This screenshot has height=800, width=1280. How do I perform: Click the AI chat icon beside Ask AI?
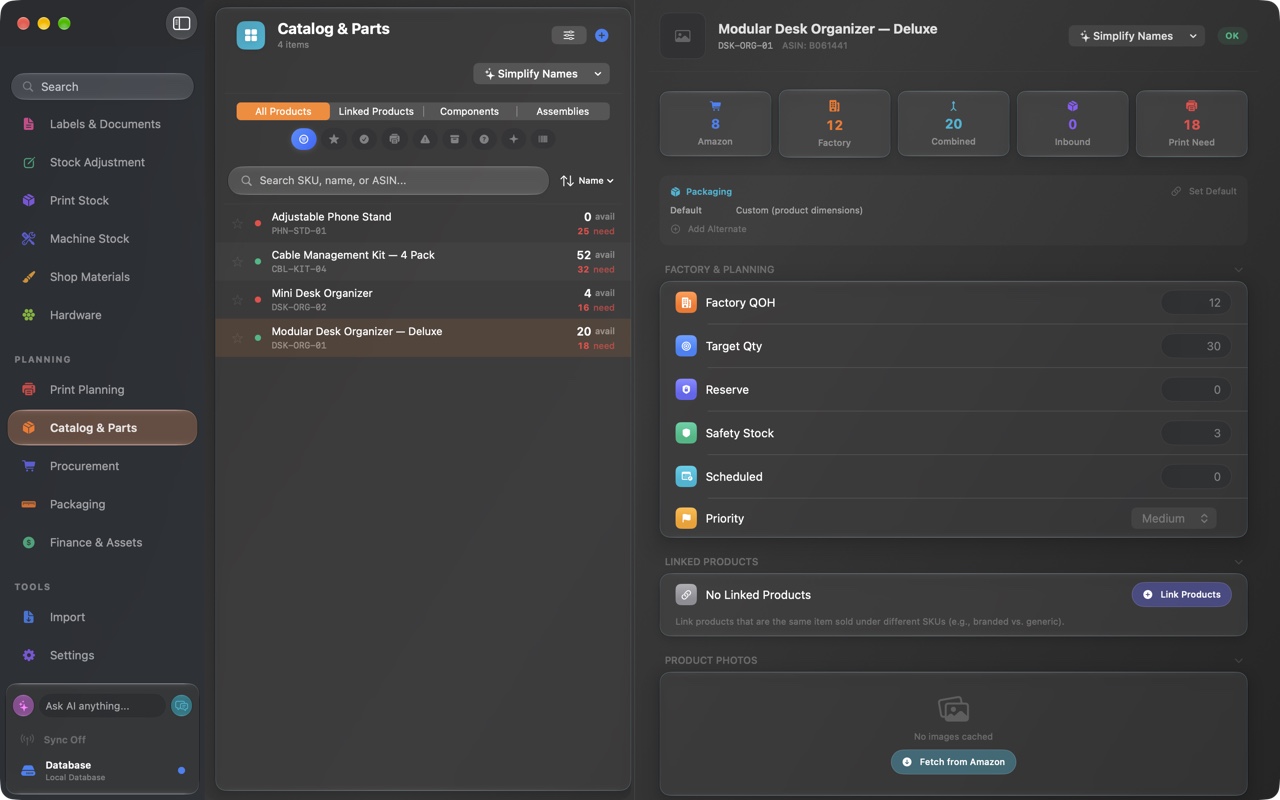point(181,705)
